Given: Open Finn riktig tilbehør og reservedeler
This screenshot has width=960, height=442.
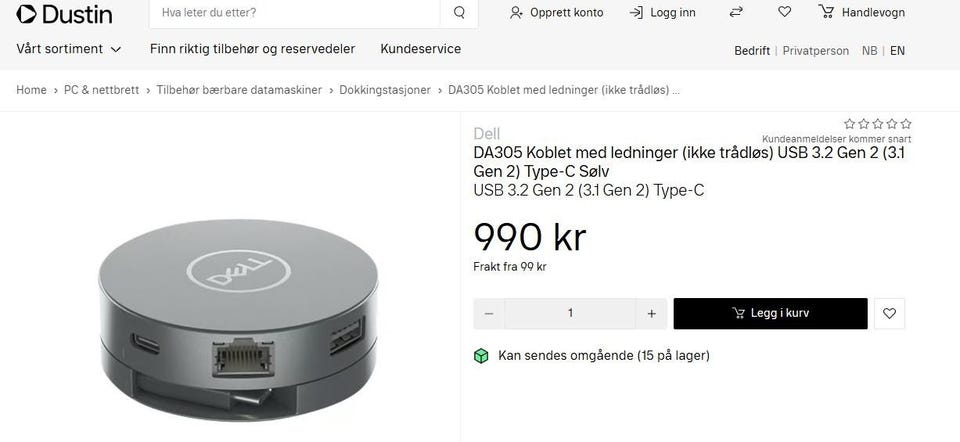Looking at the screenshot, I should point(252,49).
